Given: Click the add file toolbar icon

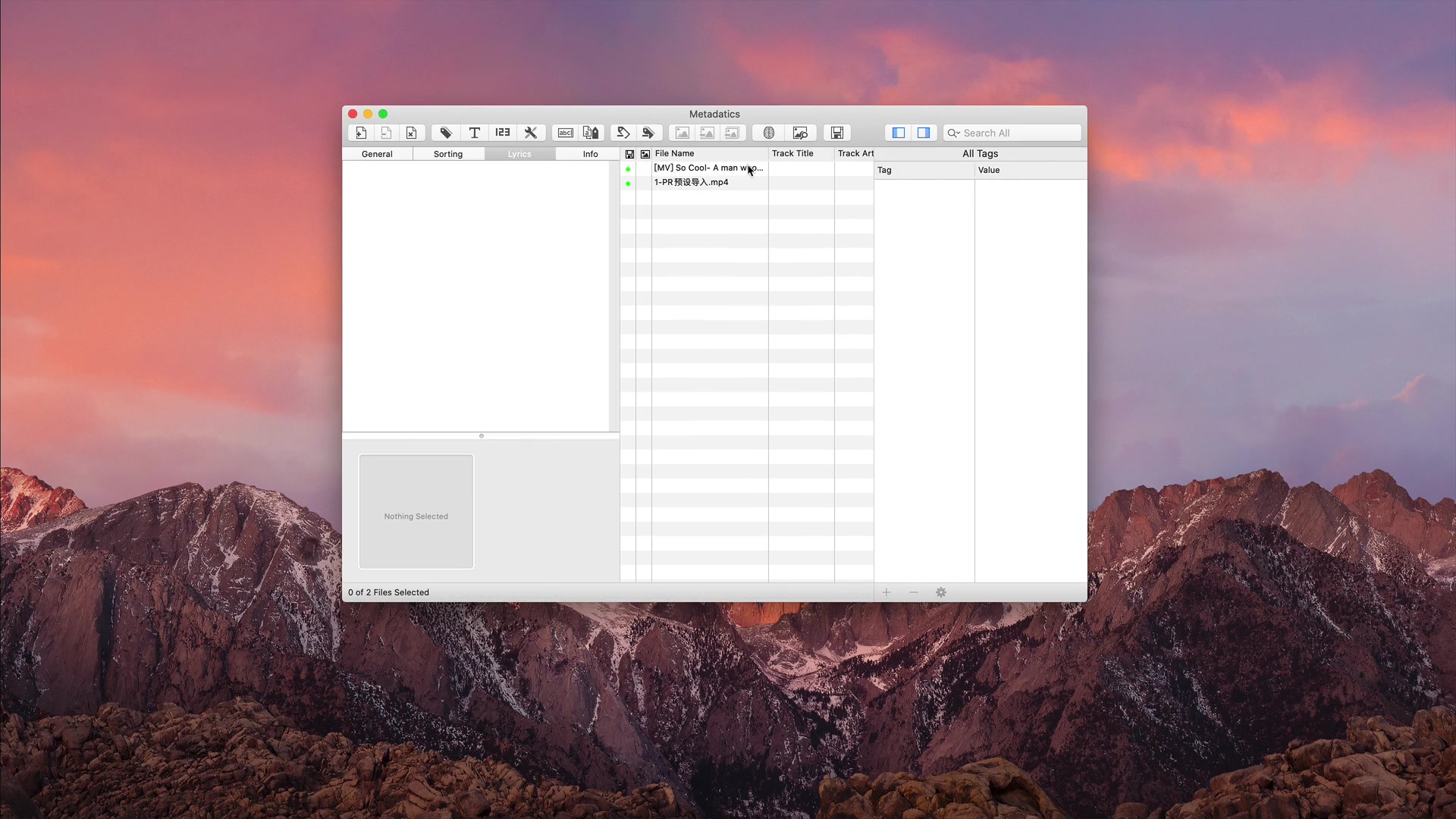Looking at the screenshot, I should (361, 133).
